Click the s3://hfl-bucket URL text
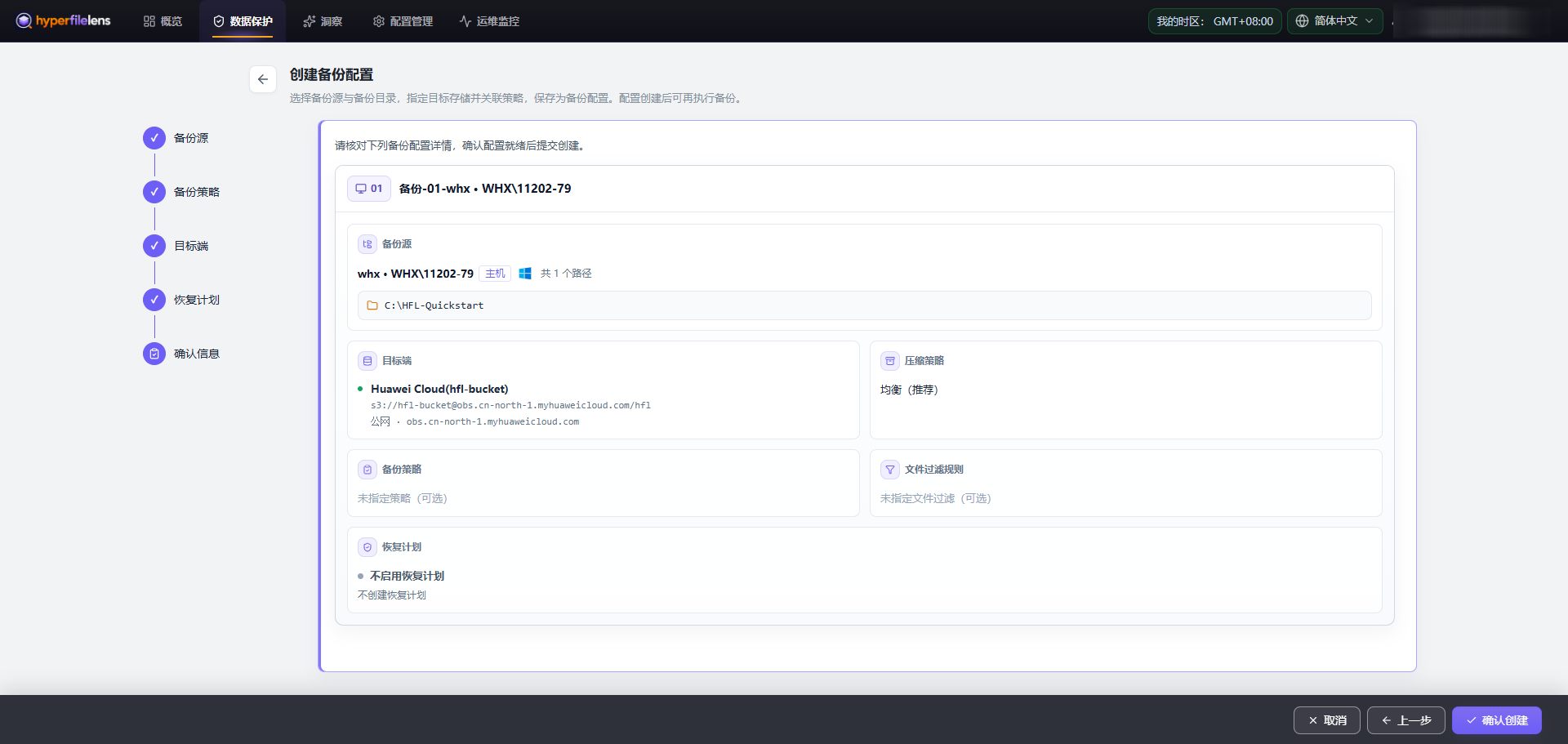This screenshot has height=744, width=1568. 510,405
